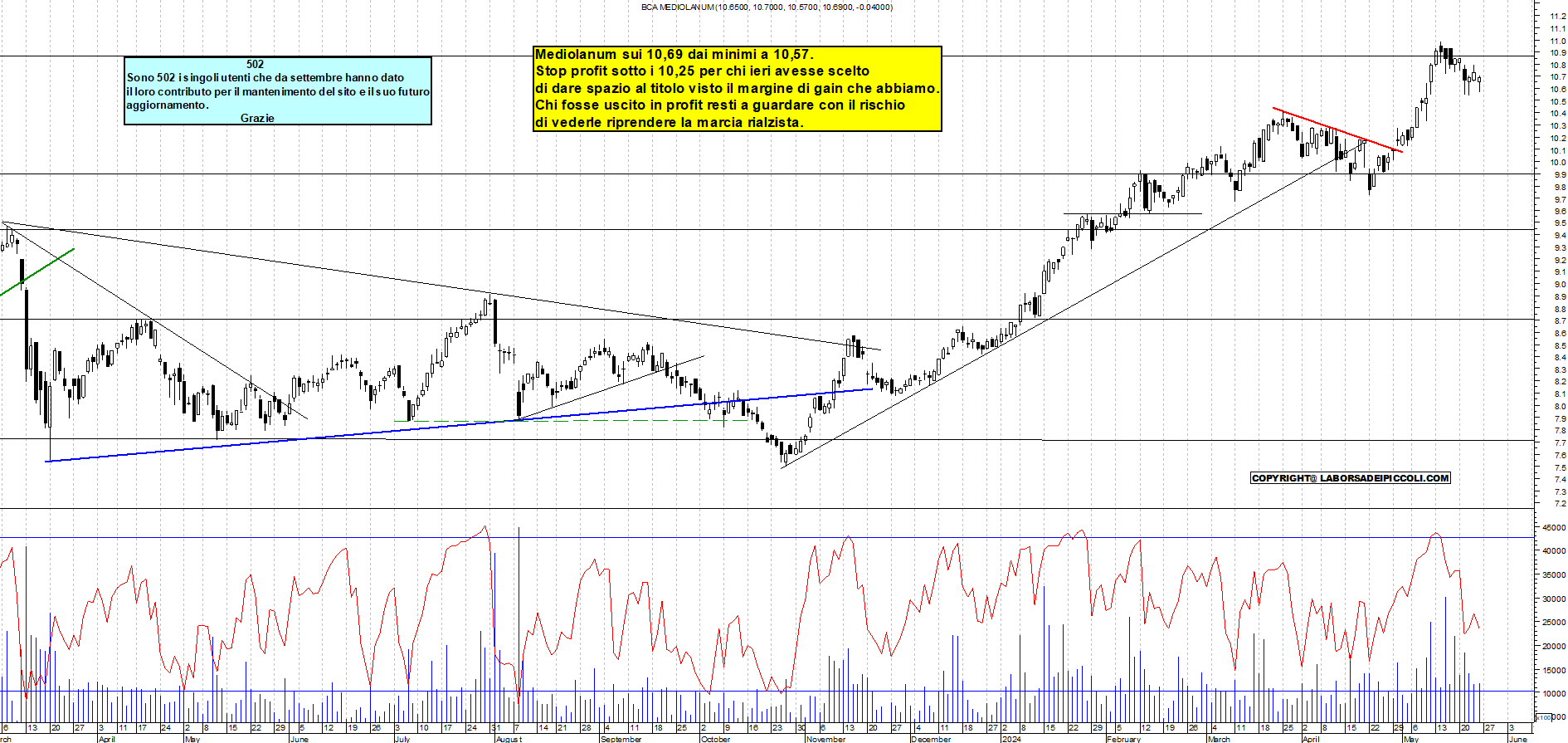Click the 10.9 price axis label
The image size is (1568, 743).
coord(1557,52)
